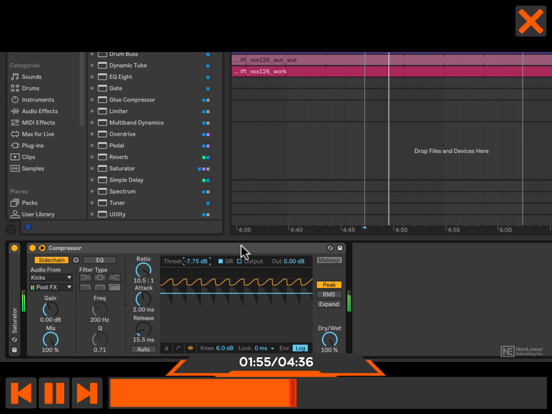Viewport: 552px width, 414px height.
Task: Toggle the Output display checkbox
Action: [x=239, y=262]
